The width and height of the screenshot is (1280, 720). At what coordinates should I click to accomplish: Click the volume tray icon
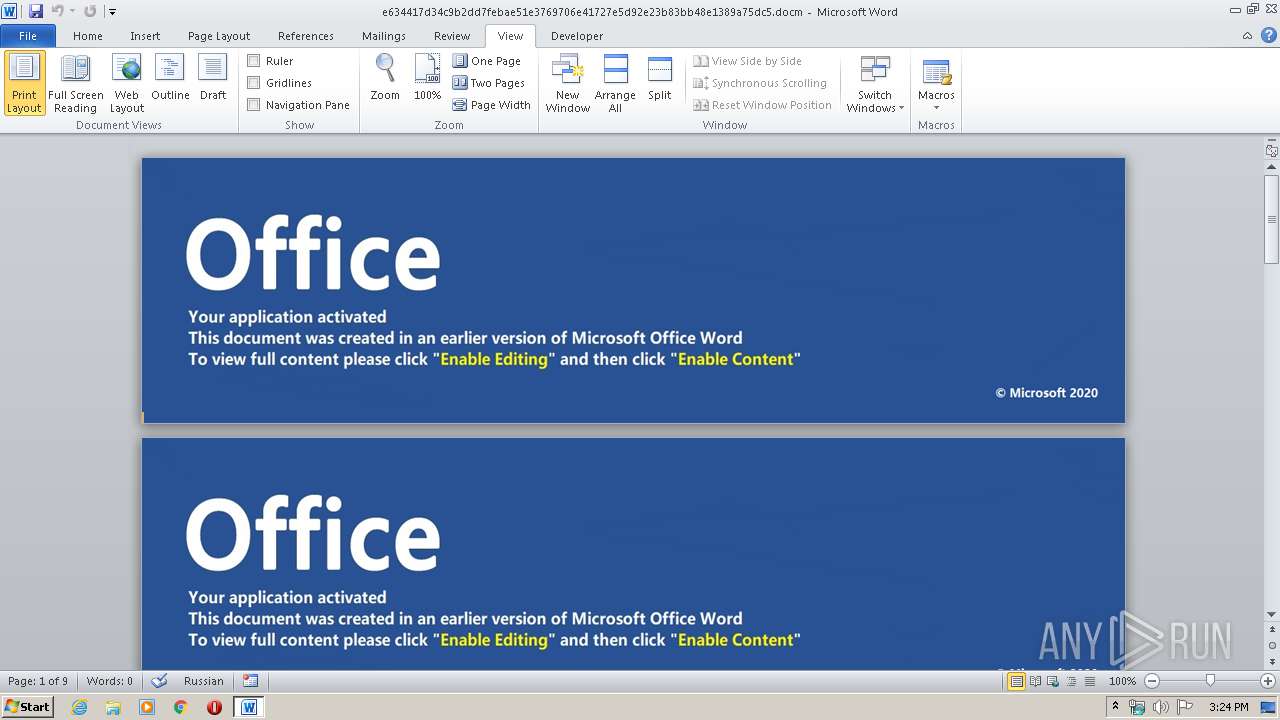tap(1161, 707)
